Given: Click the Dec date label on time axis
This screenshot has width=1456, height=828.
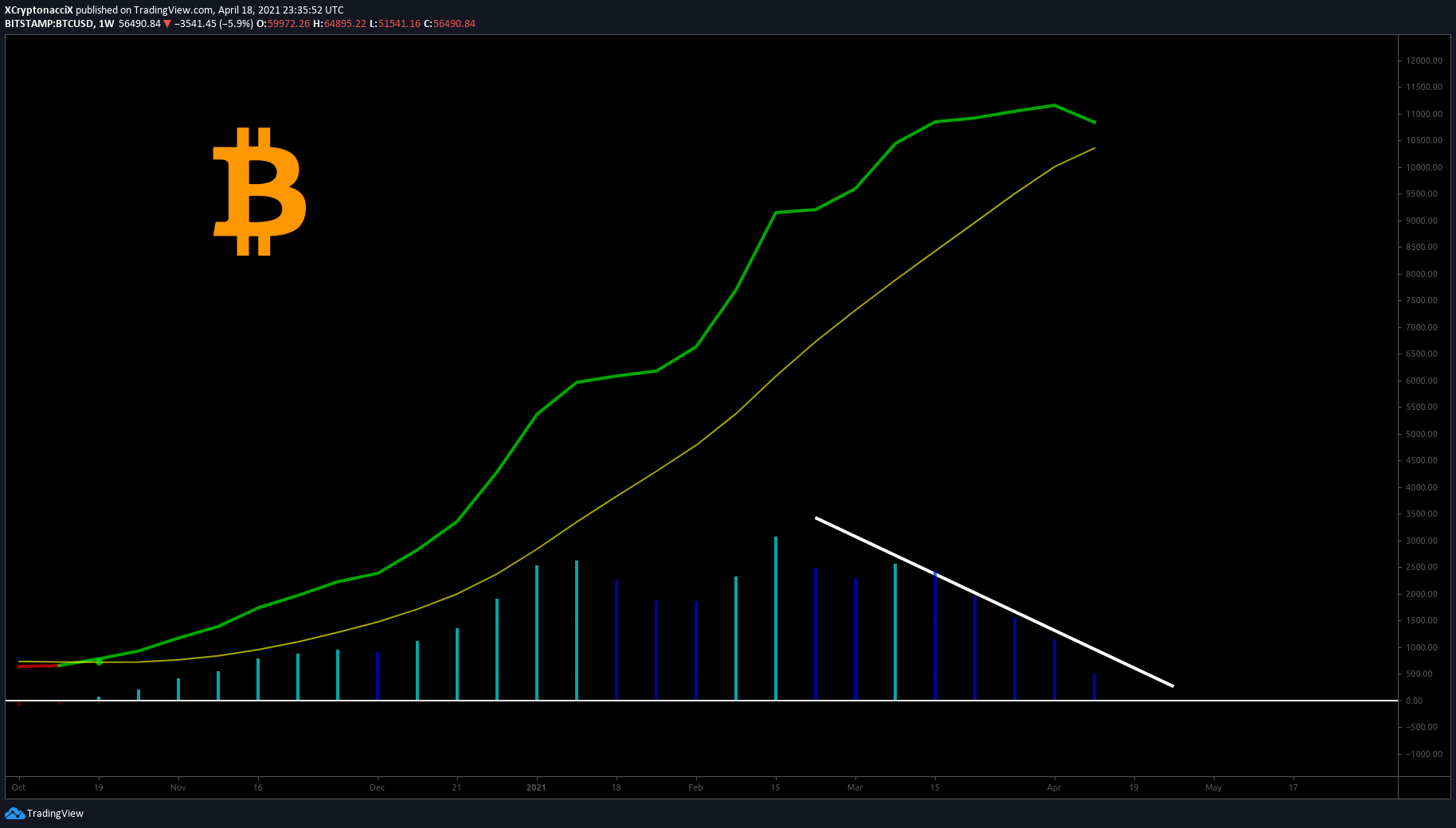Looking at the screenshot, I should point(377,787).
